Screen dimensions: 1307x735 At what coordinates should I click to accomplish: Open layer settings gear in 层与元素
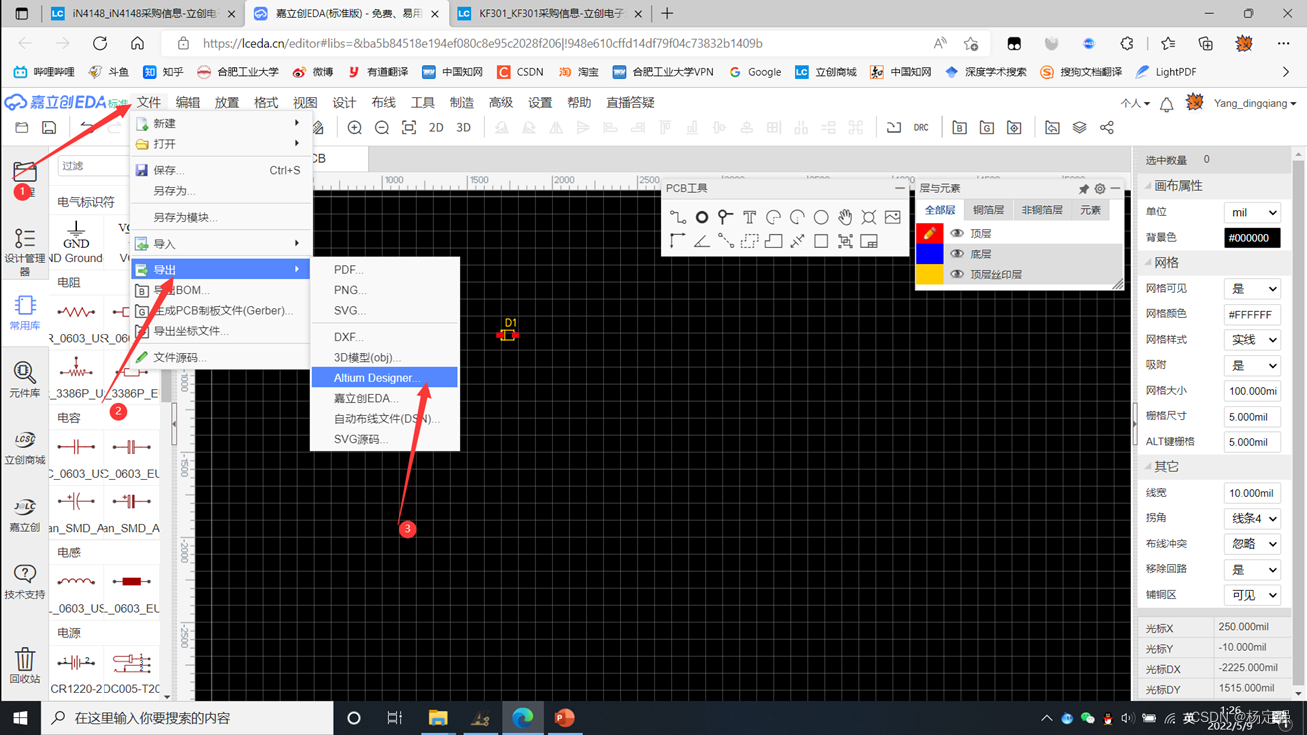point(1100,188)
